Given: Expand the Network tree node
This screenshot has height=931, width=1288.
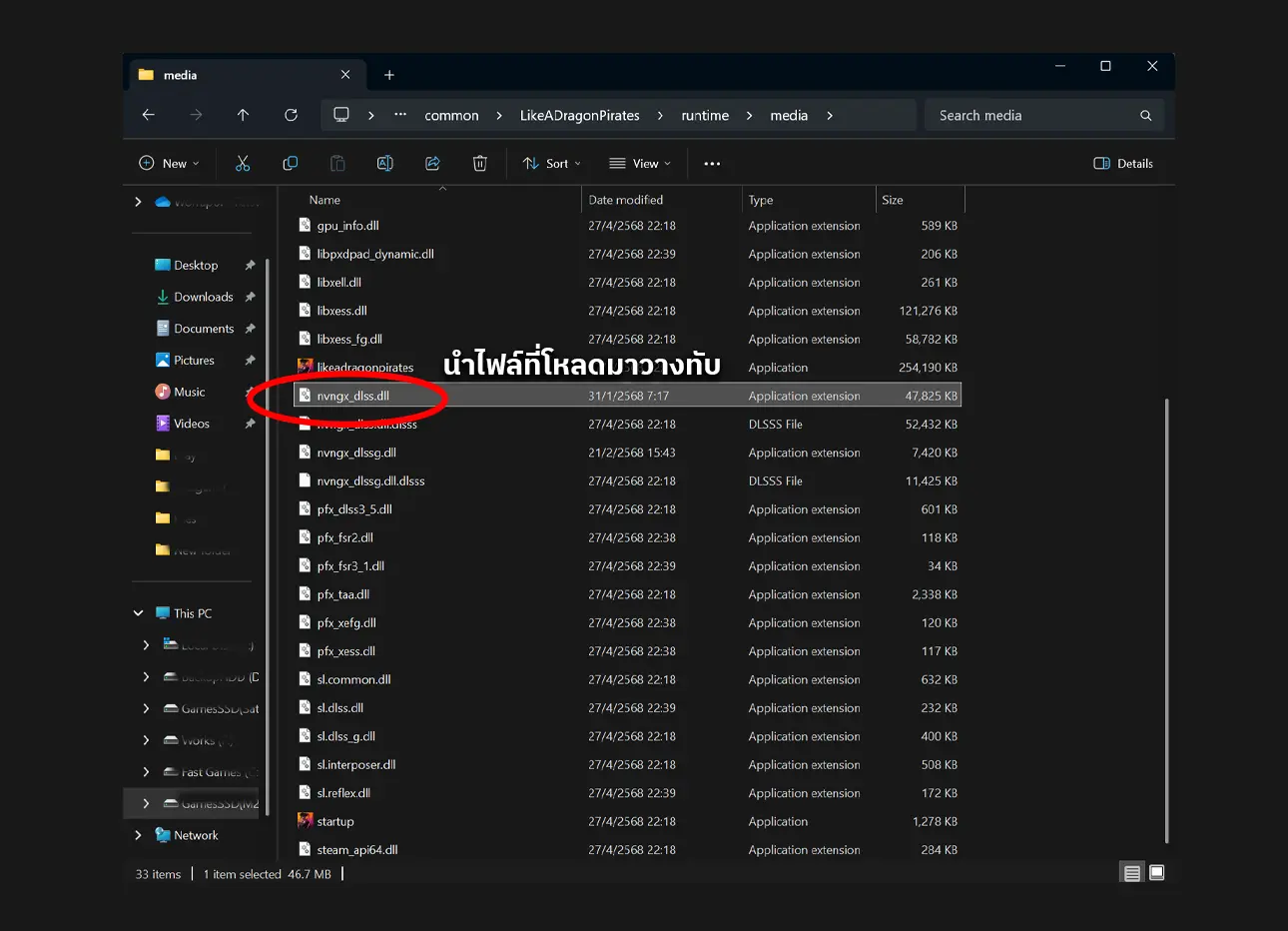Looking at the screenshot, I should click(x=138, y=835).
